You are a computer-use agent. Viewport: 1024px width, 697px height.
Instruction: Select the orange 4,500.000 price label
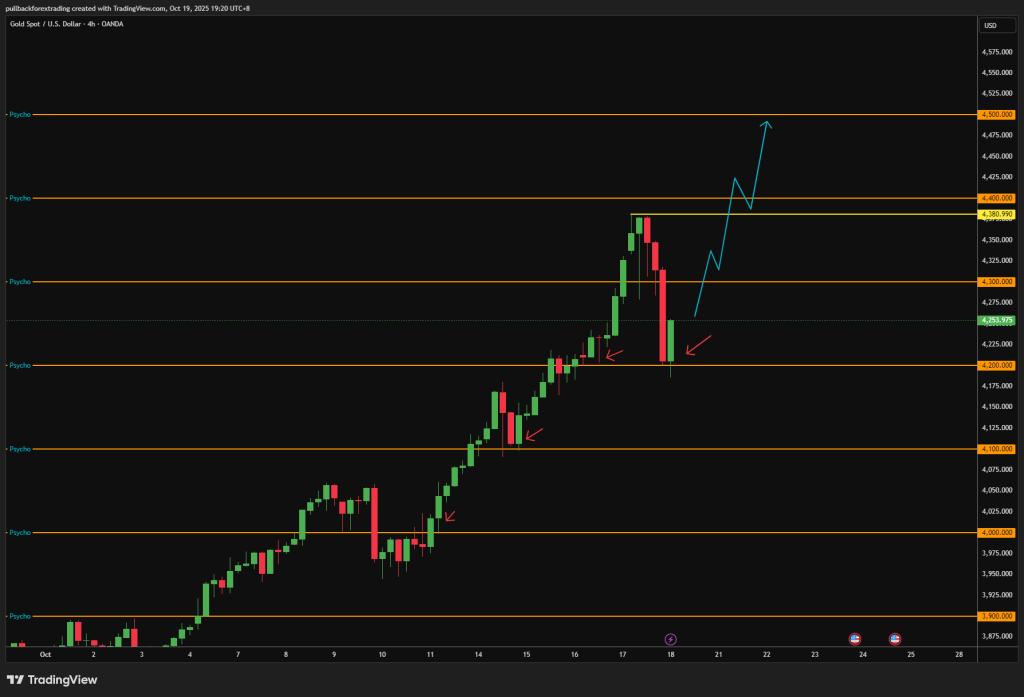998,115
